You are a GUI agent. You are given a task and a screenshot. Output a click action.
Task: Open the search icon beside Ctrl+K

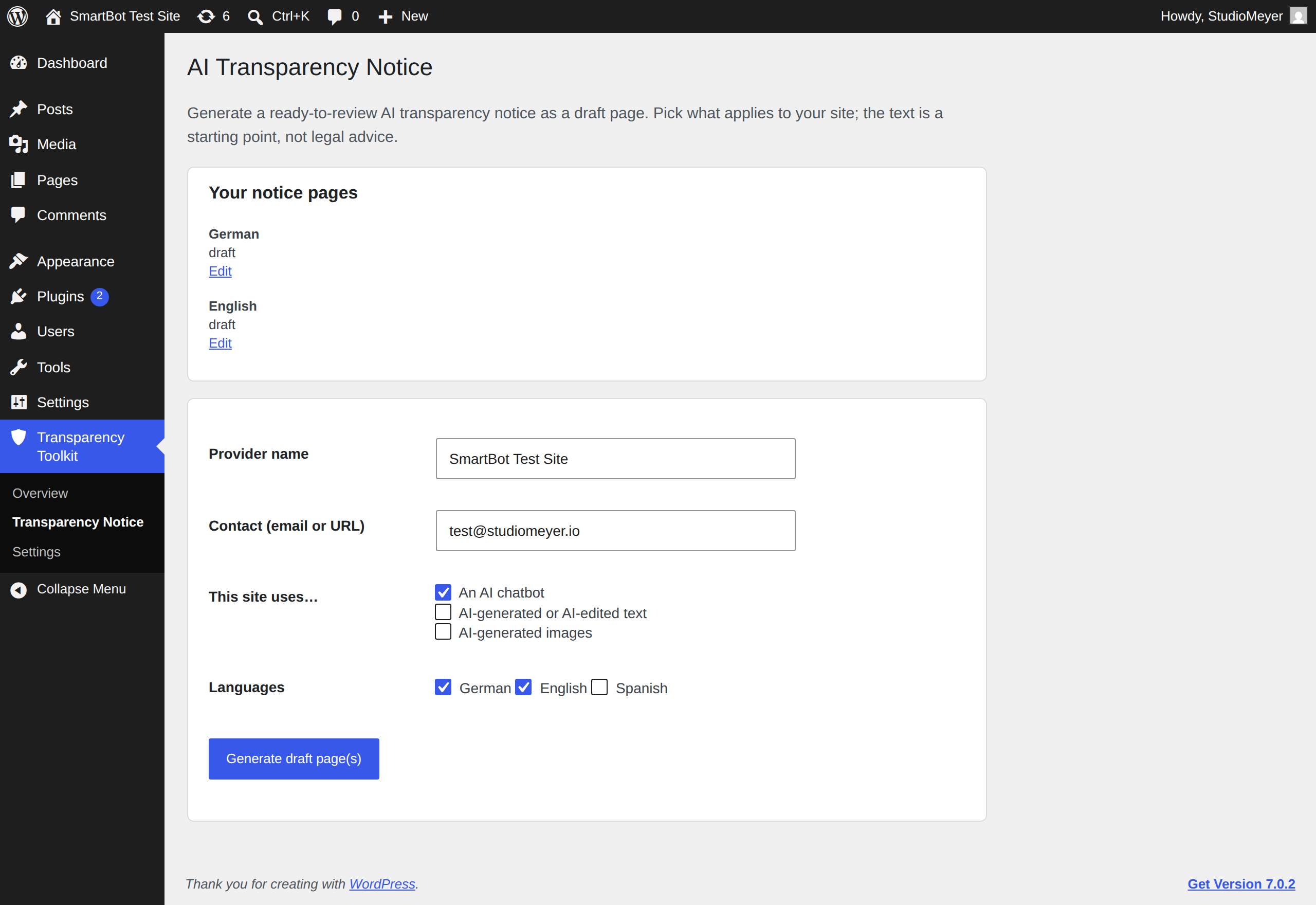[x=255, y=17]
